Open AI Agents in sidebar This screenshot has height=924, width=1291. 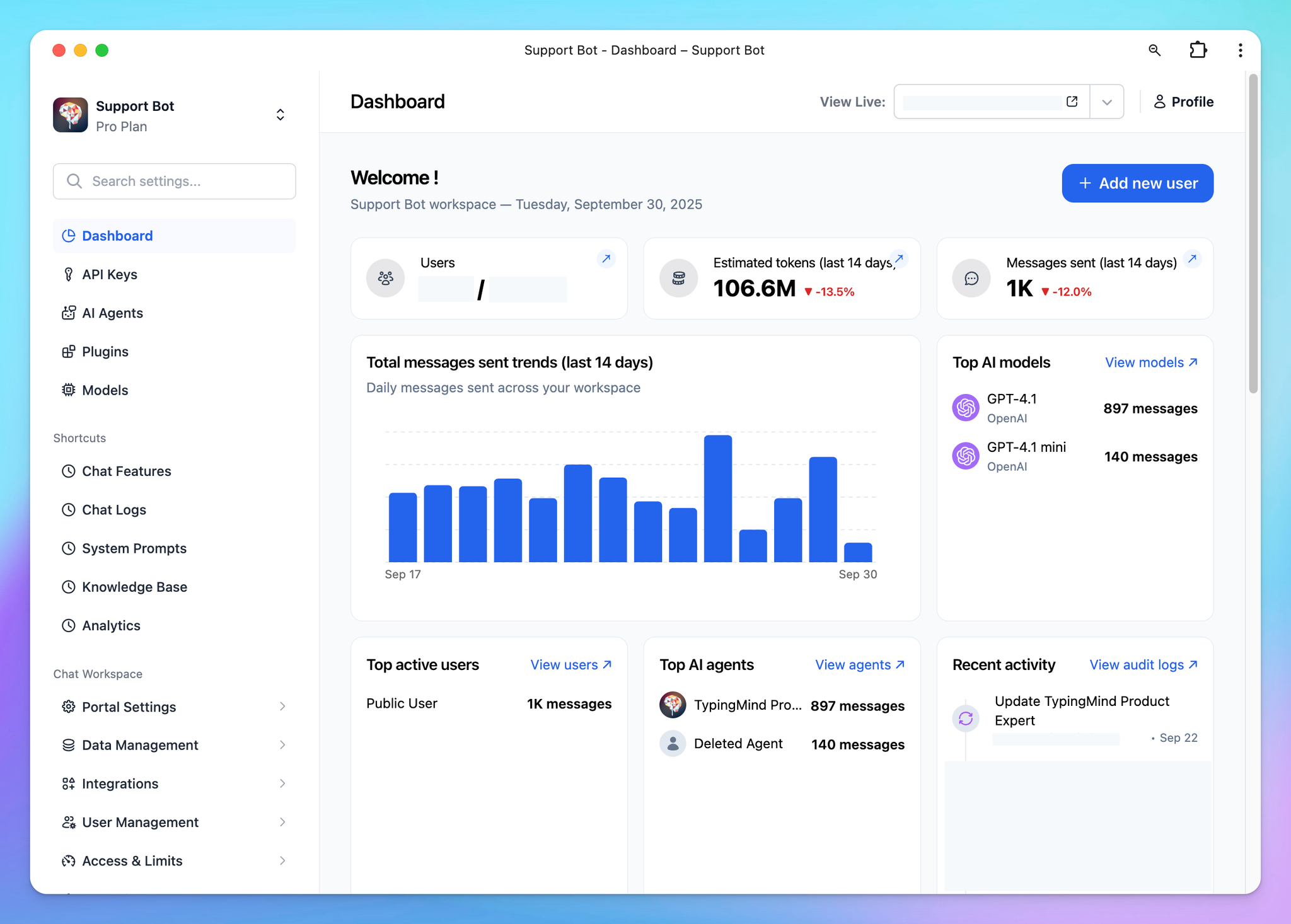(112, 313)
